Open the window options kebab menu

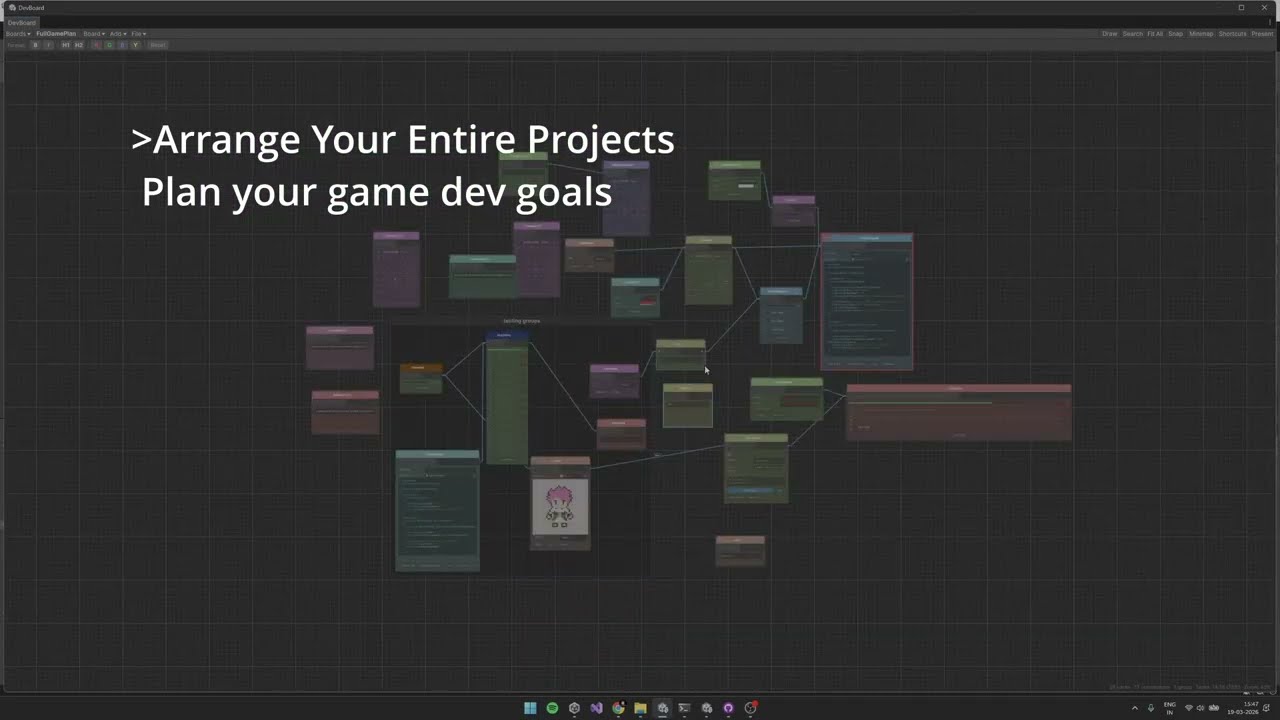[x=1270, y=22]
